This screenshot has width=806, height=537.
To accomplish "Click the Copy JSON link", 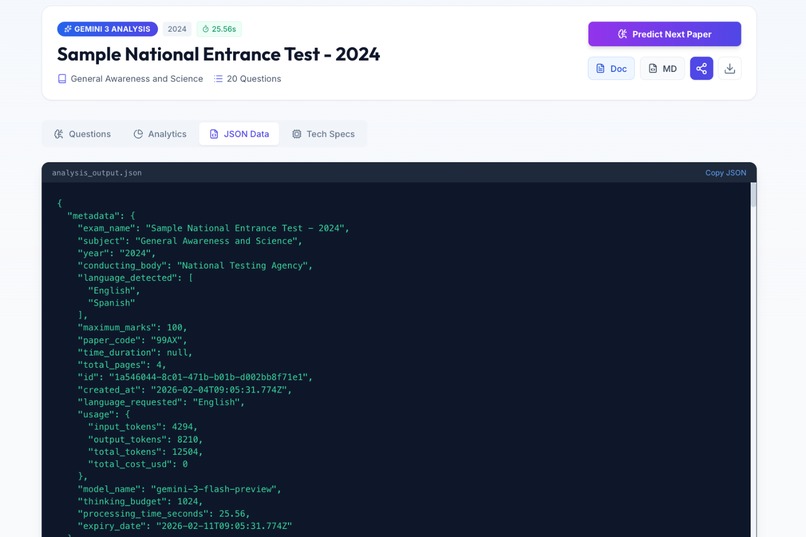I will click(725, 173).
